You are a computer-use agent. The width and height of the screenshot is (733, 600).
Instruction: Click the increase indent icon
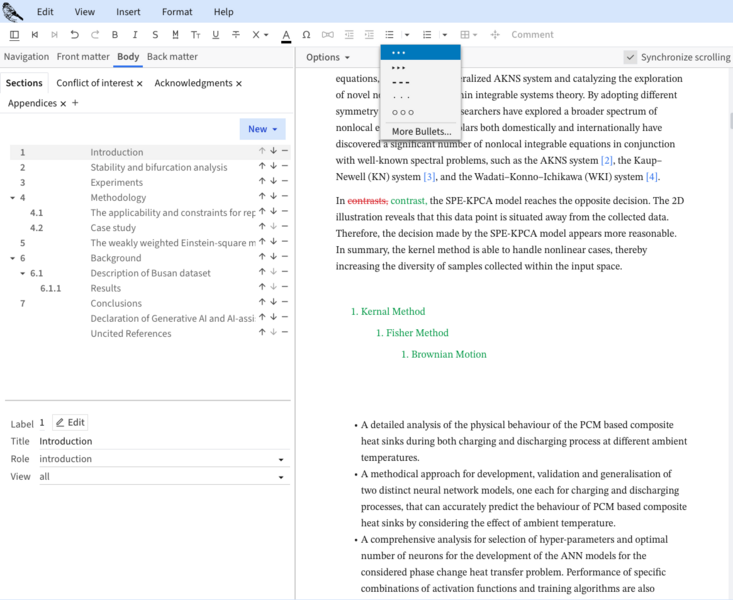click(369, 35)
